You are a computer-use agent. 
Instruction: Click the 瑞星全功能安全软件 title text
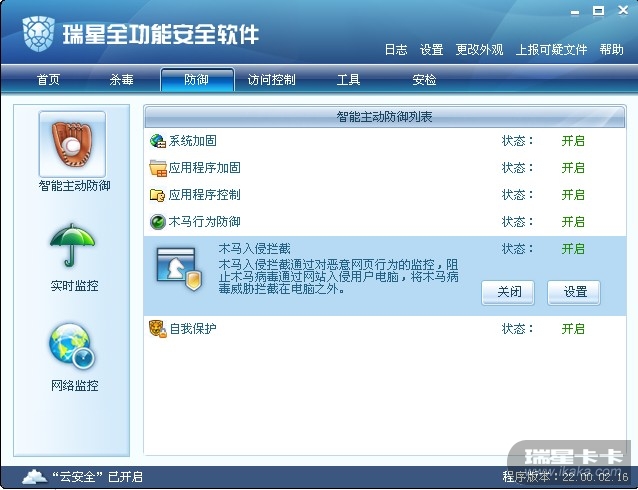pyautogui.click(x=160, y=34)
